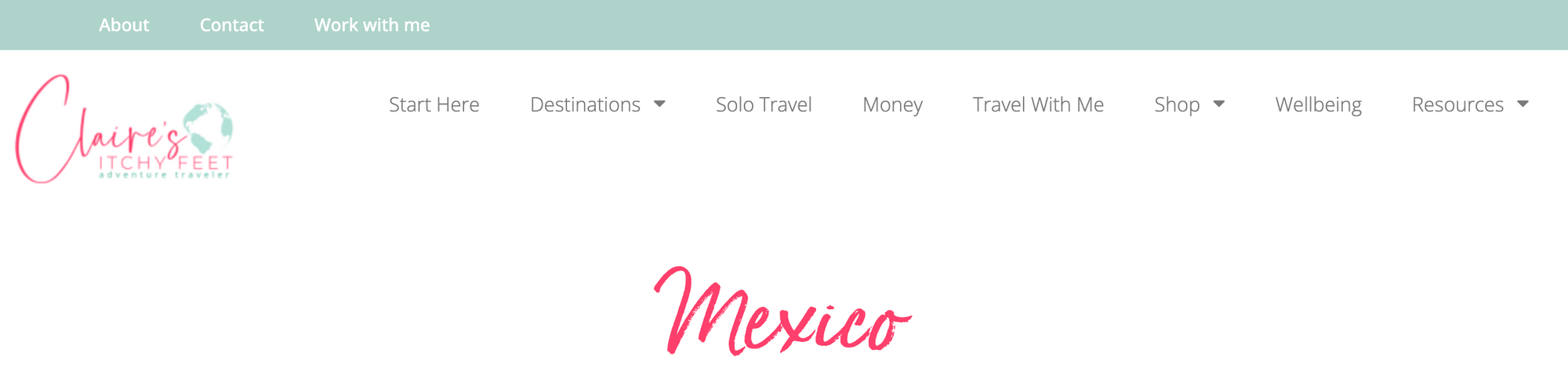Click the Mexico page heading
The height and width of the screenshot is (375, 1568).
click(782, 311)
